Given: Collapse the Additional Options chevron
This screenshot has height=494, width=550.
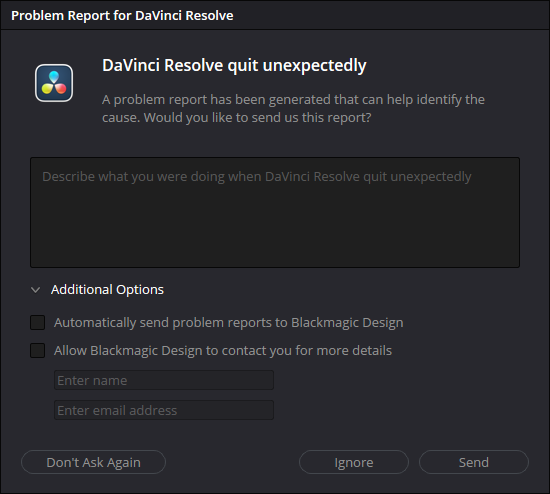Looking at the screenshot, I should [x=35, y=290].
